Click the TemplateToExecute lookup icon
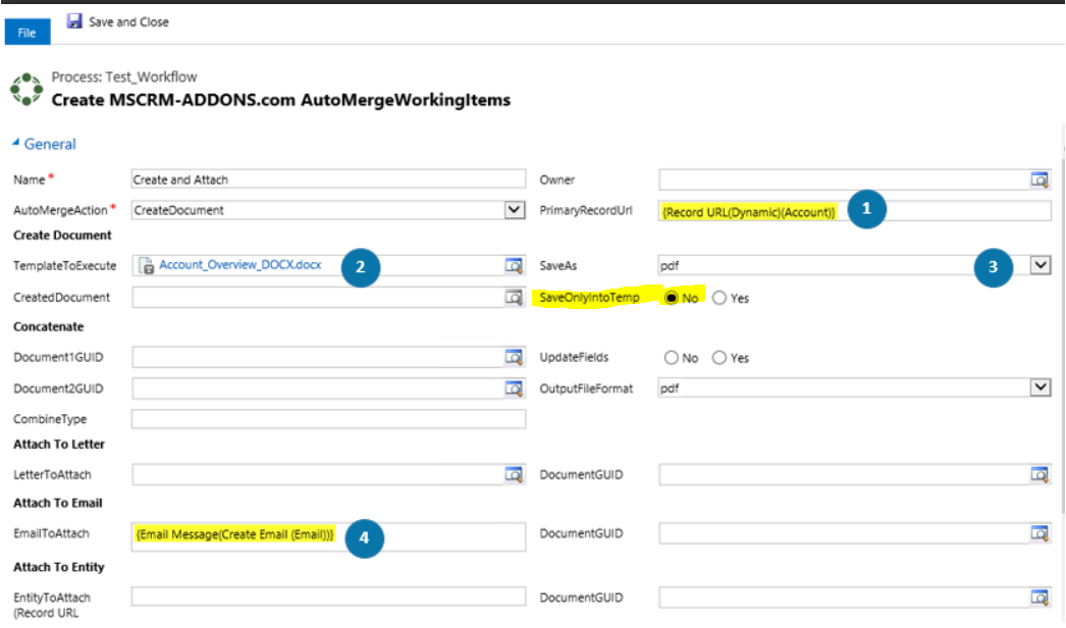The height and width of the screenshot is (628, 1066). pyautogui.click(x=514, y=266)
